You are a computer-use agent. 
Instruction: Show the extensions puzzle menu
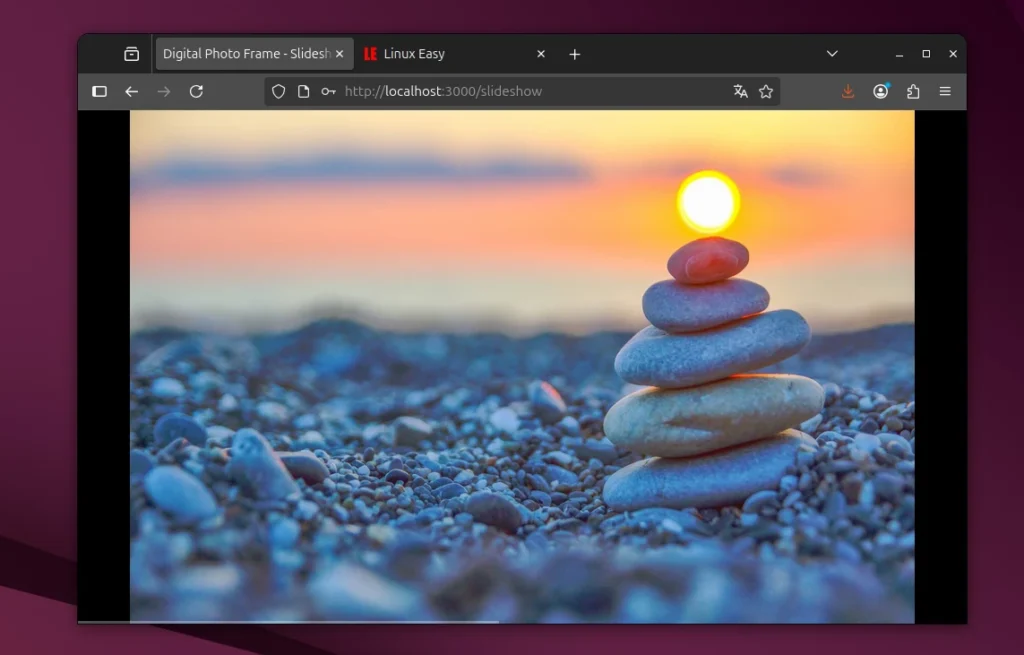(913, 91)
